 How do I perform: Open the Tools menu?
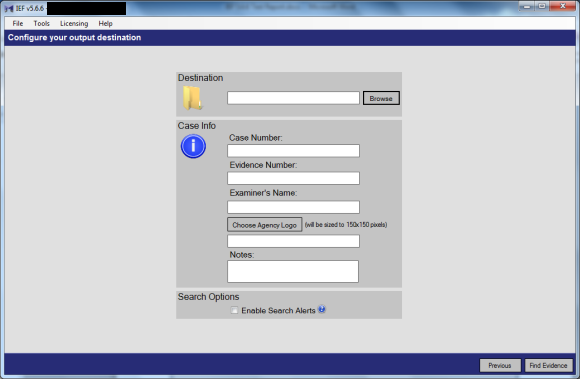pos(41,23)
